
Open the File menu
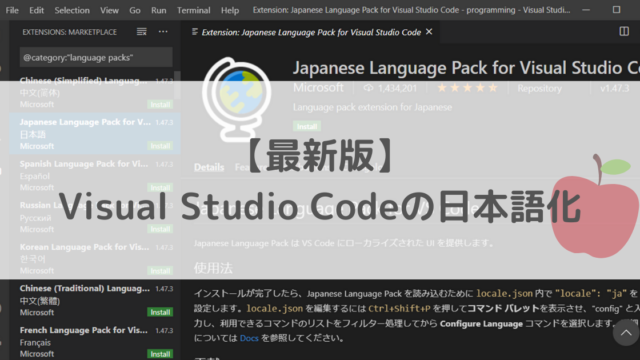pos(12,10)
